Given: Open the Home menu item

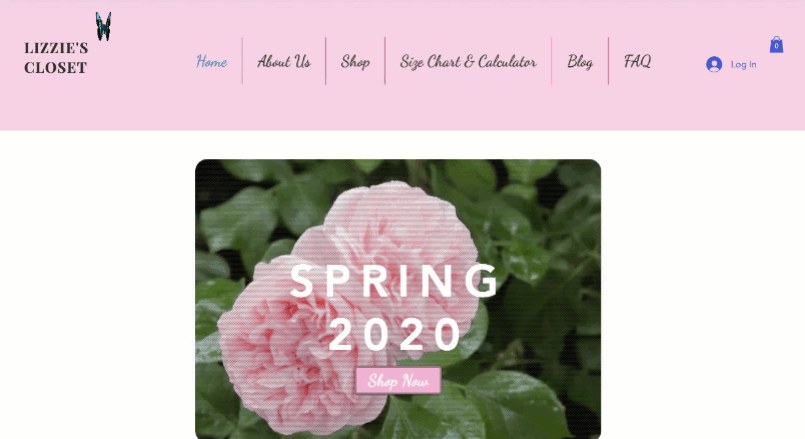Looking at the screenshot, I should click(212, 62).
